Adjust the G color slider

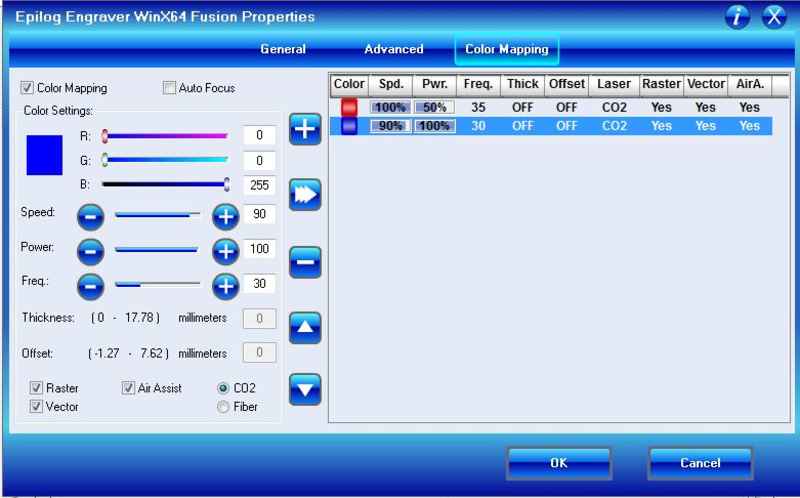point(165,160)
